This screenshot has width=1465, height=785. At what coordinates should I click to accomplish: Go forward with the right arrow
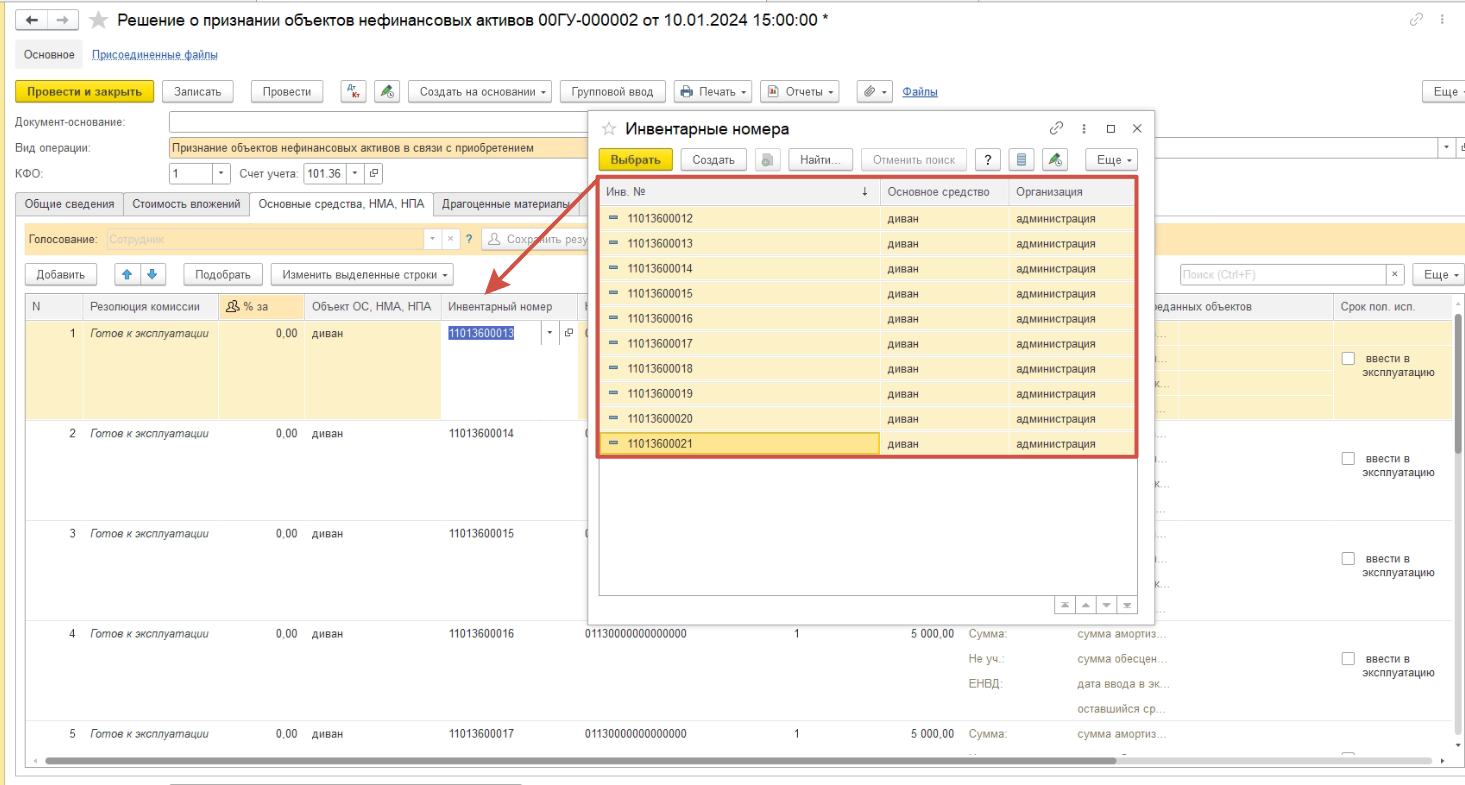coord(62,20)
